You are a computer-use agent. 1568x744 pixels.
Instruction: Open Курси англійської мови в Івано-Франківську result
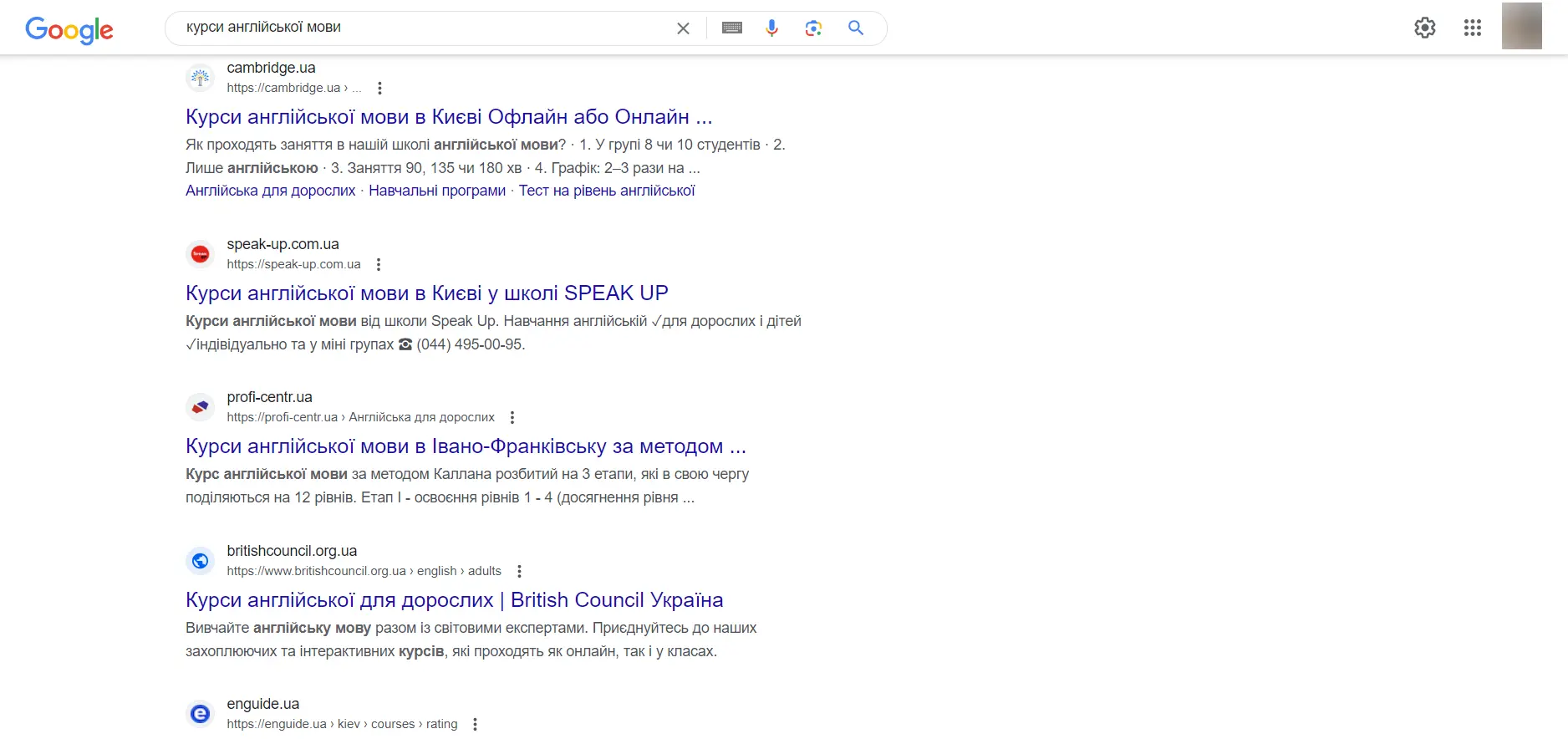466,446
